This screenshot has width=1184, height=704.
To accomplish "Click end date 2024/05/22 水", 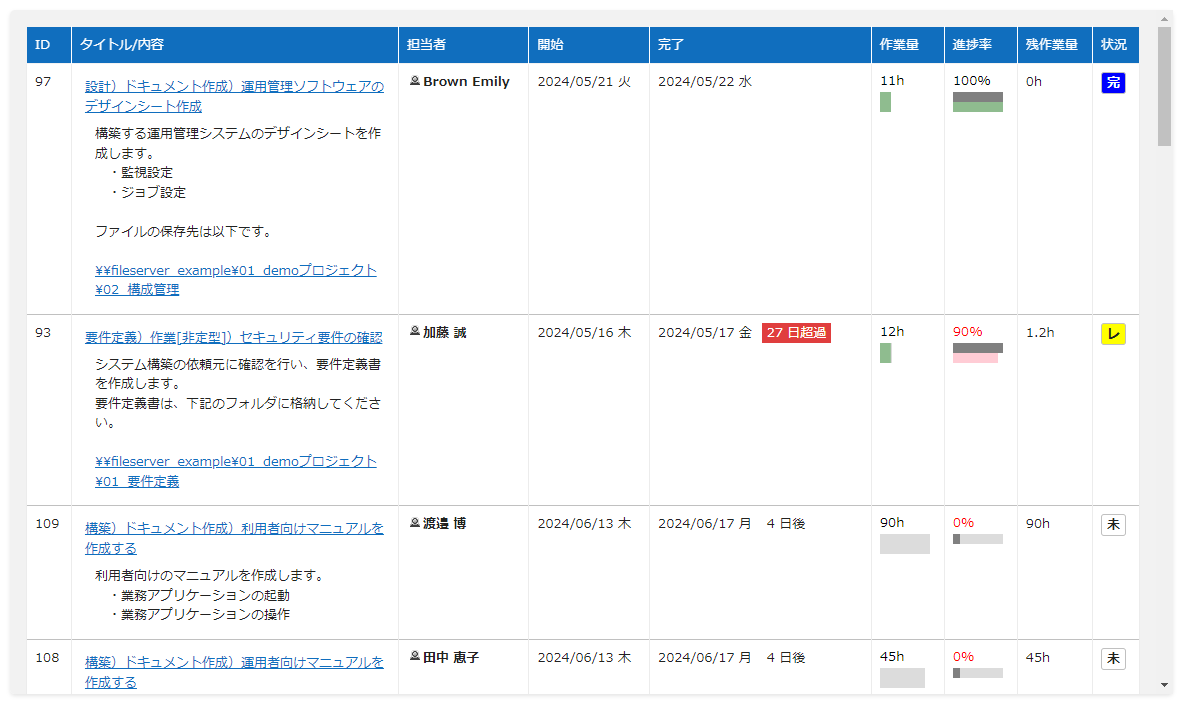I will 705,82.
